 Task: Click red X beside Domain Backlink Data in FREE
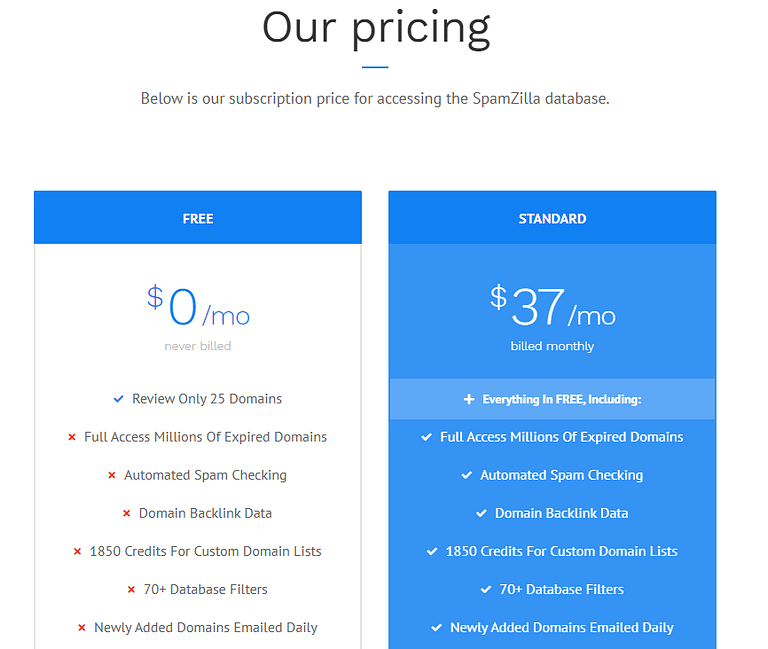126,514
